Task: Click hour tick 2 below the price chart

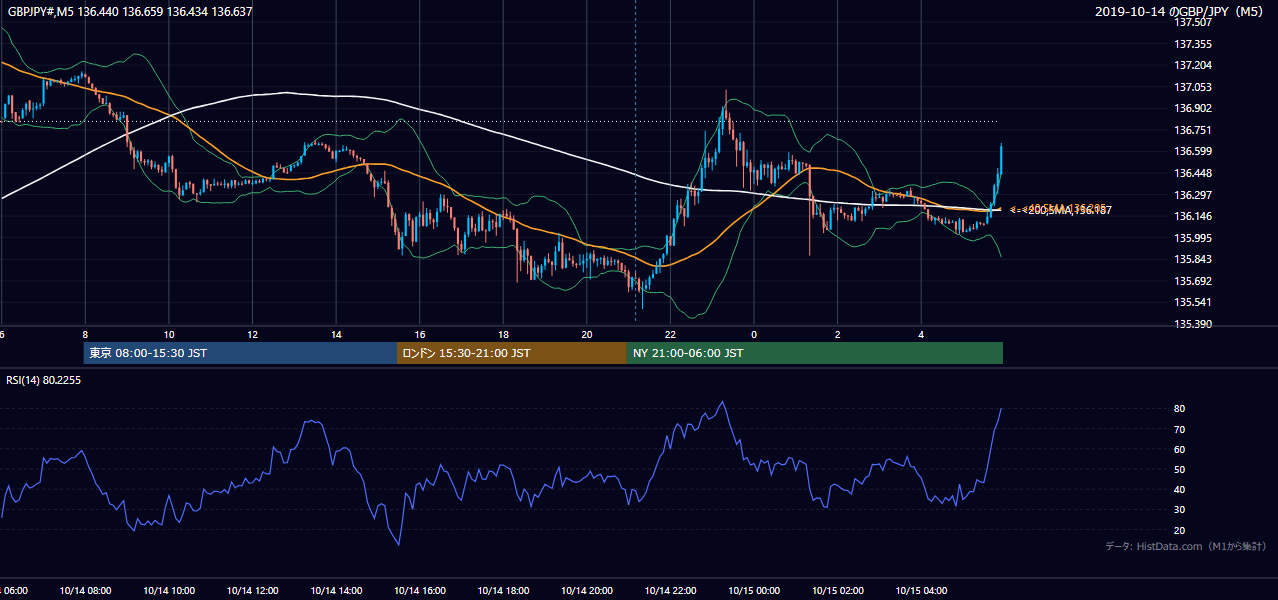Action: tap(837, 334)
